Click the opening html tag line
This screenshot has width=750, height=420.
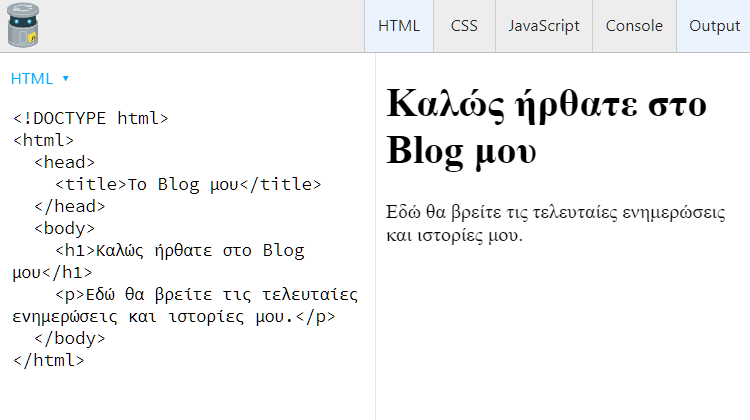coord(43,140)
